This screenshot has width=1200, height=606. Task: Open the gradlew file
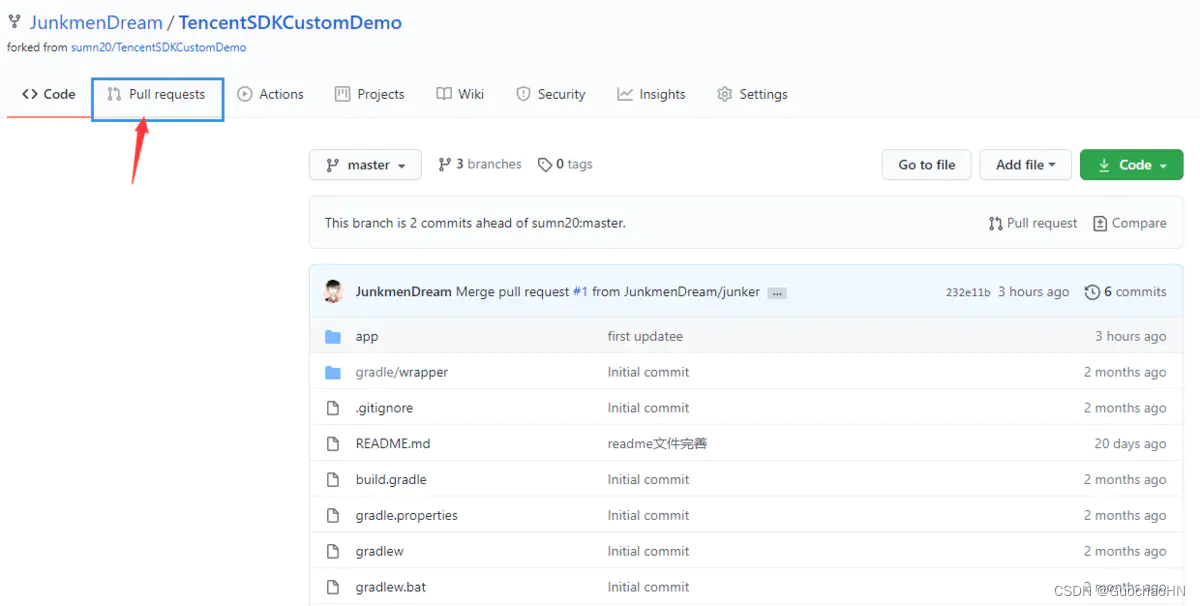click(x=380, y=552)
